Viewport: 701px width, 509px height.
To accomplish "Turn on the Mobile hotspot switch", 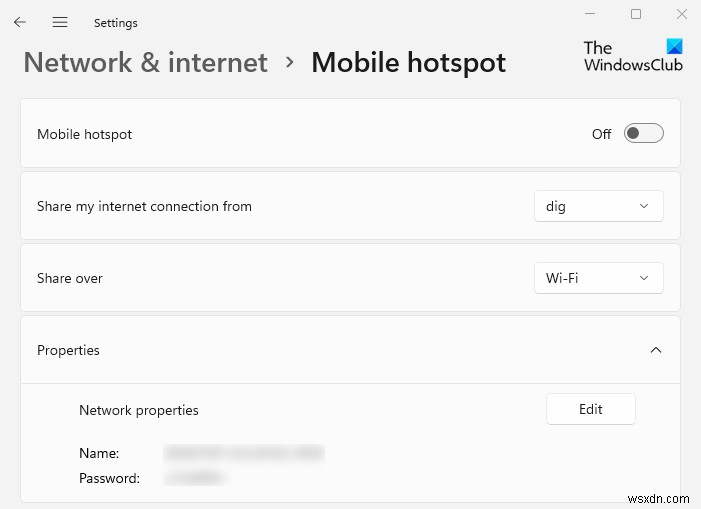I will [x=643, y=134].
